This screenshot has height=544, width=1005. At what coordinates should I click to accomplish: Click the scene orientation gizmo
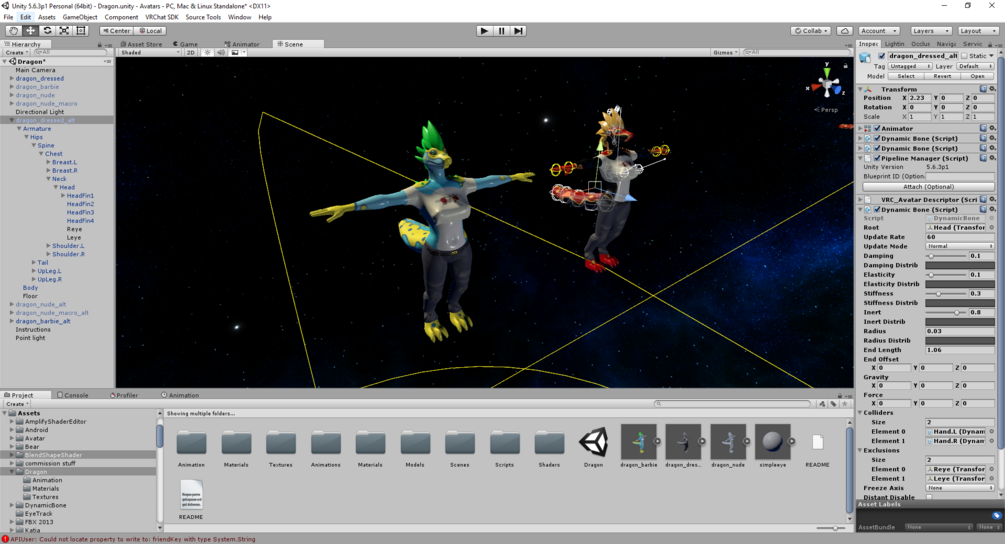827,83
